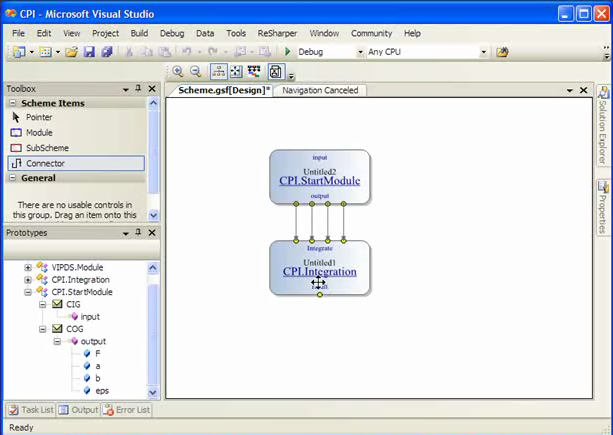Click the CPI.StartModule link in diagram
Viewport: 613px width, 435px height.
tap(319, 181)
